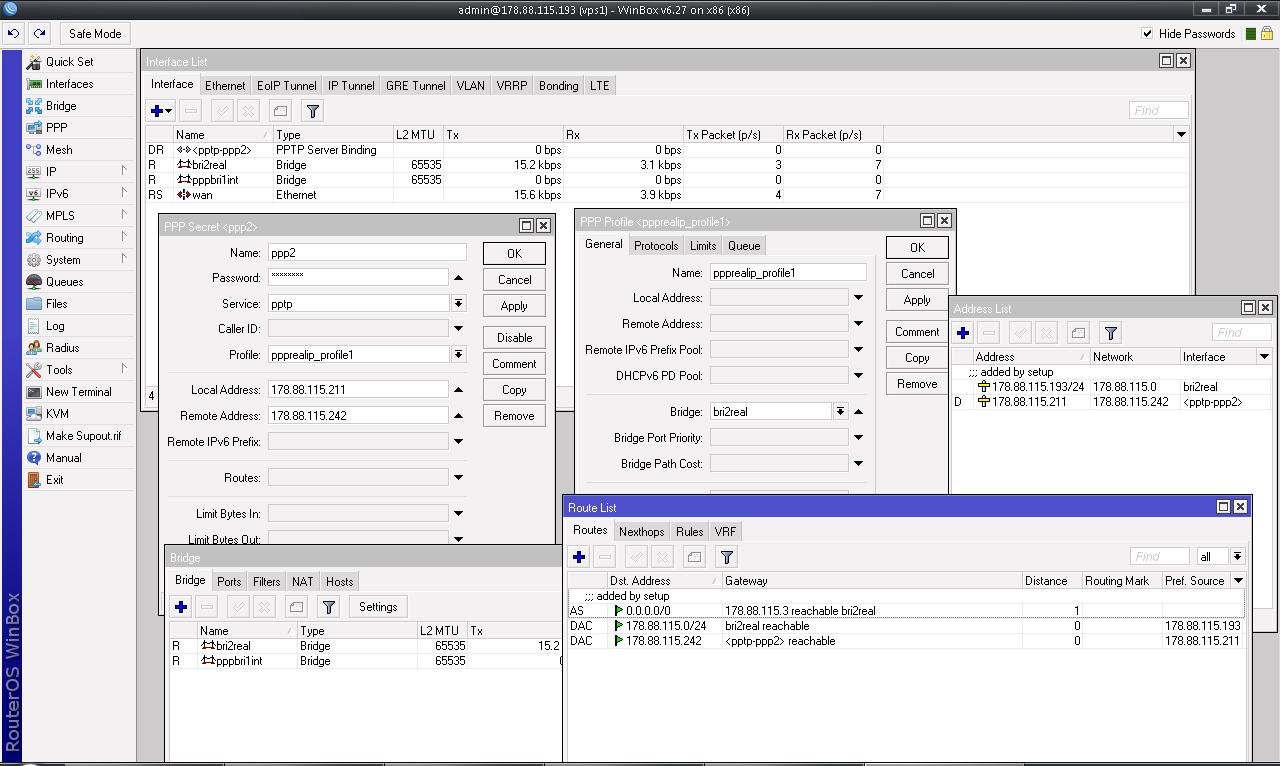Open the 'all' dropdown in Route List
Image resolution: width=1280 pixels, height=766 pixels.
(x=1237, y=556)
